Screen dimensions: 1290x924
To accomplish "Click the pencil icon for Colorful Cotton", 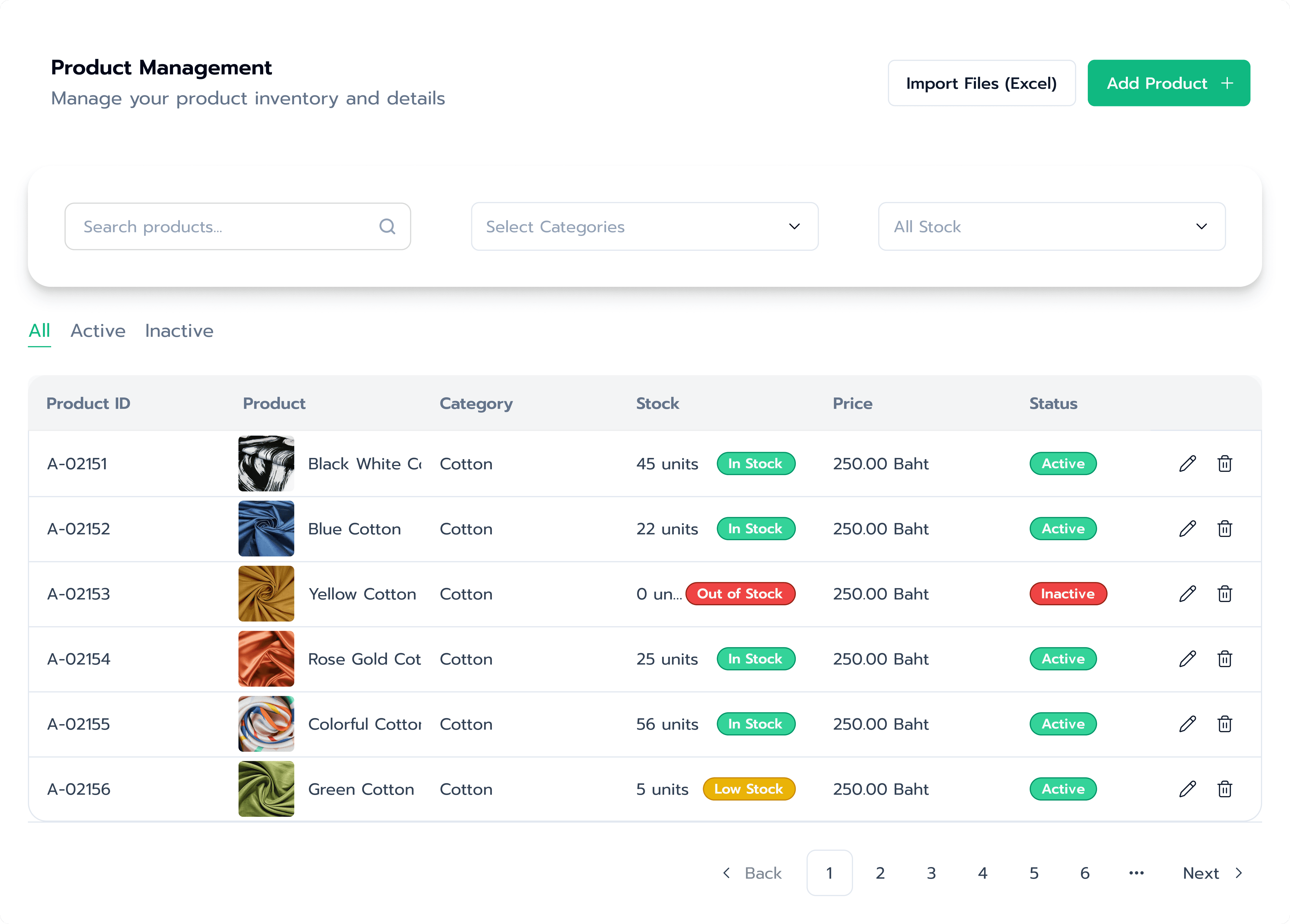I will (x=1187, y=724).
